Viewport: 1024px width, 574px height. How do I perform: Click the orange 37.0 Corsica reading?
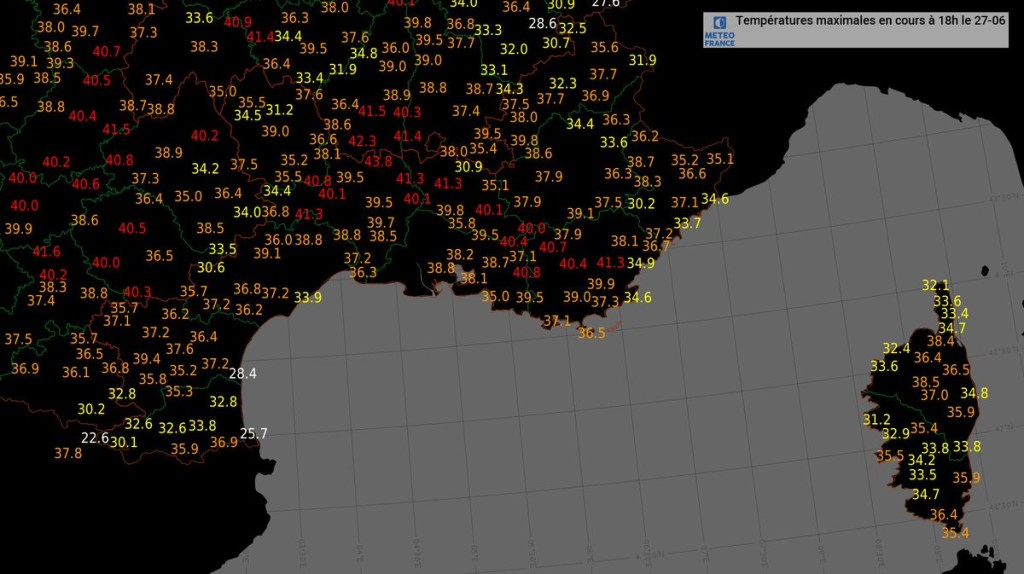[x=934, y=395]
